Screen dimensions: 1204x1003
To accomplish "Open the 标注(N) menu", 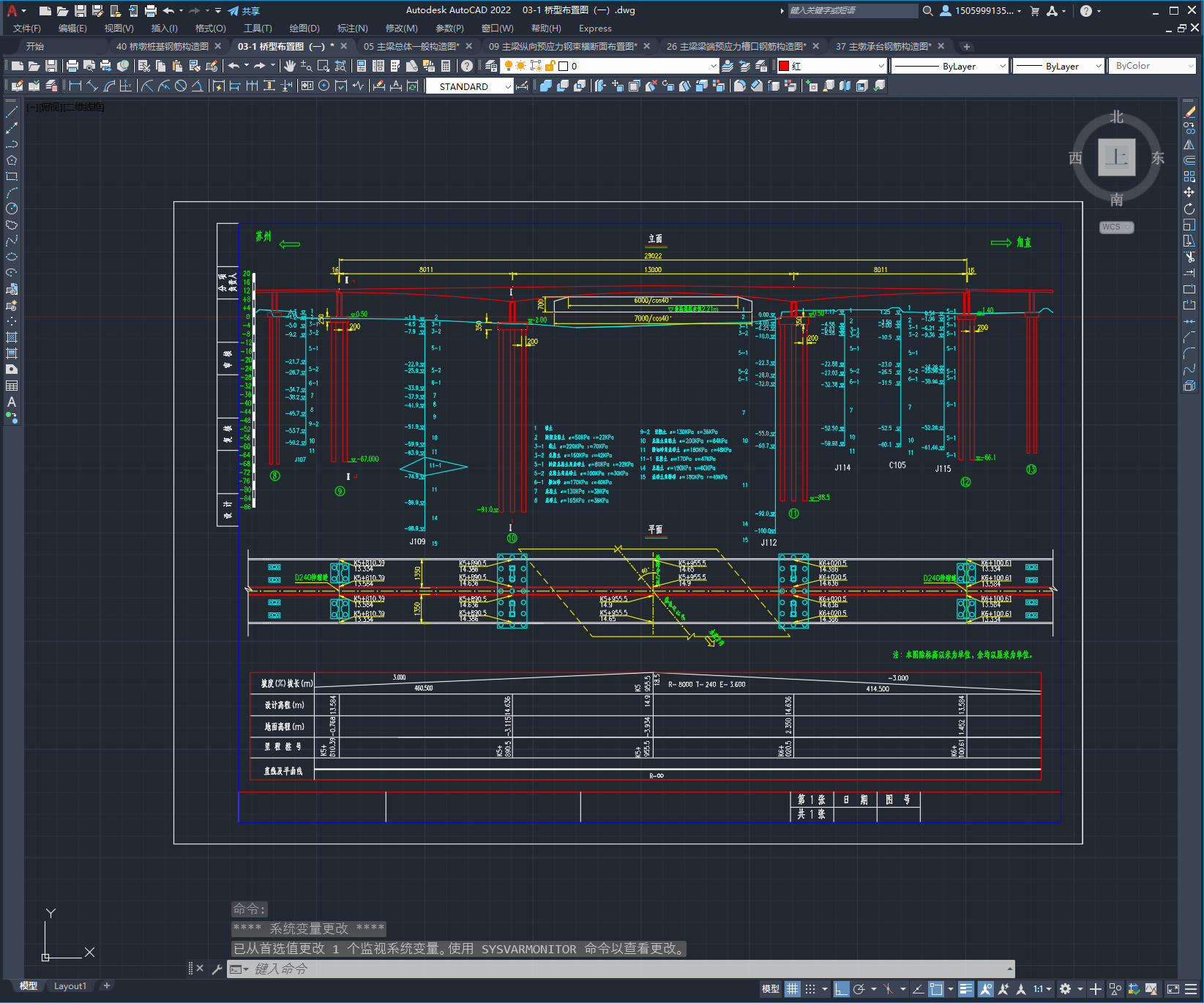I will pos(352,29).
